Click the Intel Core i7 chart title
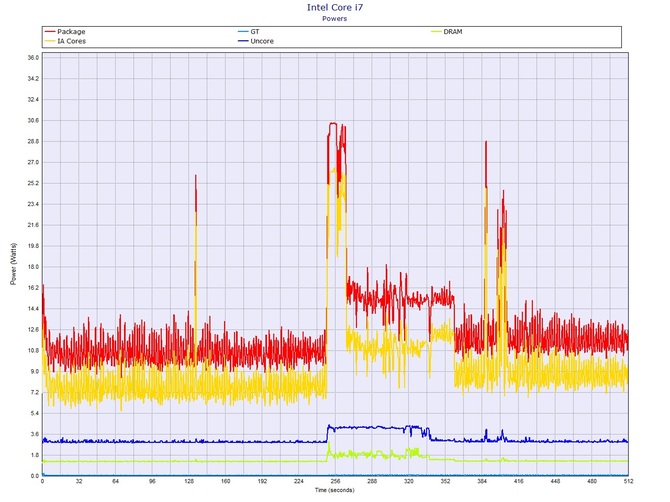This screenshot has height=502, width=670. pos(335,7)
